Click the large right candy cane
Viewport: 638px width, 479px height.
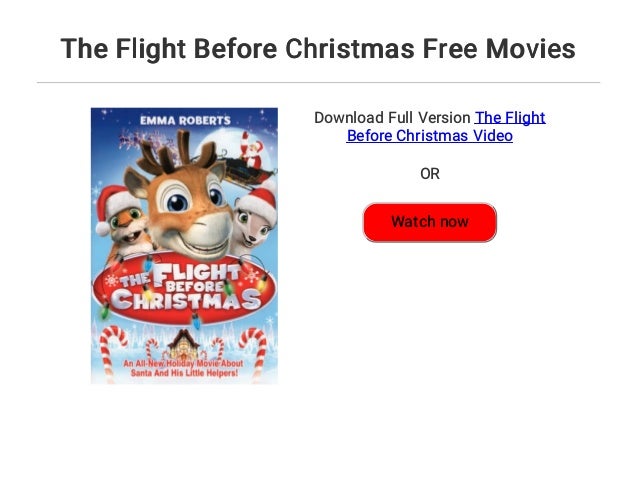point(255,352)
